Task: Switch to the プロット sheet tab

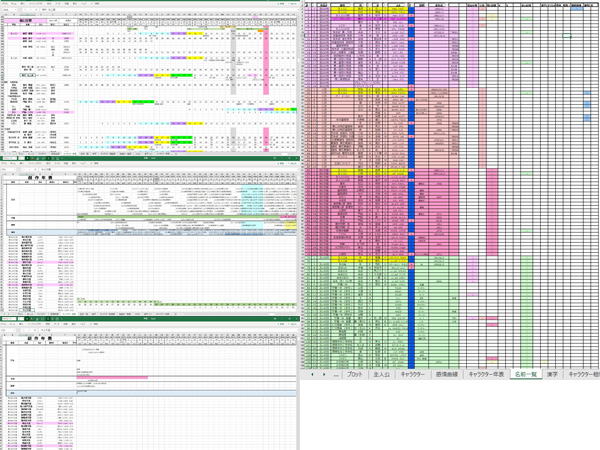Action: 354,373
